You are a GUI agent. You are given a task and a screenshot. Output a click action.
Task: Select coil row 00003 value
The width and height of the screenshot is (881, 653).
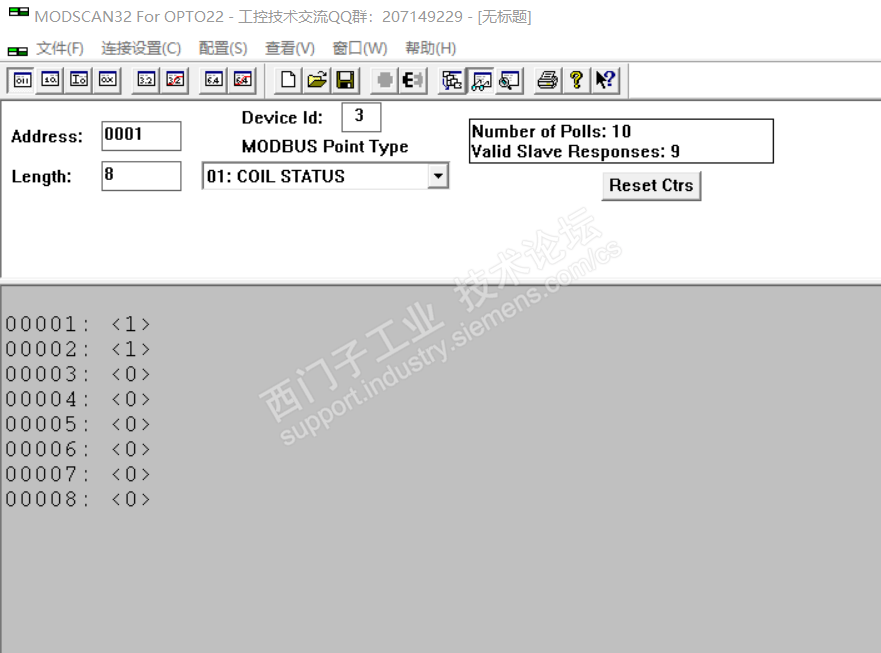click(x=131, y=374)
